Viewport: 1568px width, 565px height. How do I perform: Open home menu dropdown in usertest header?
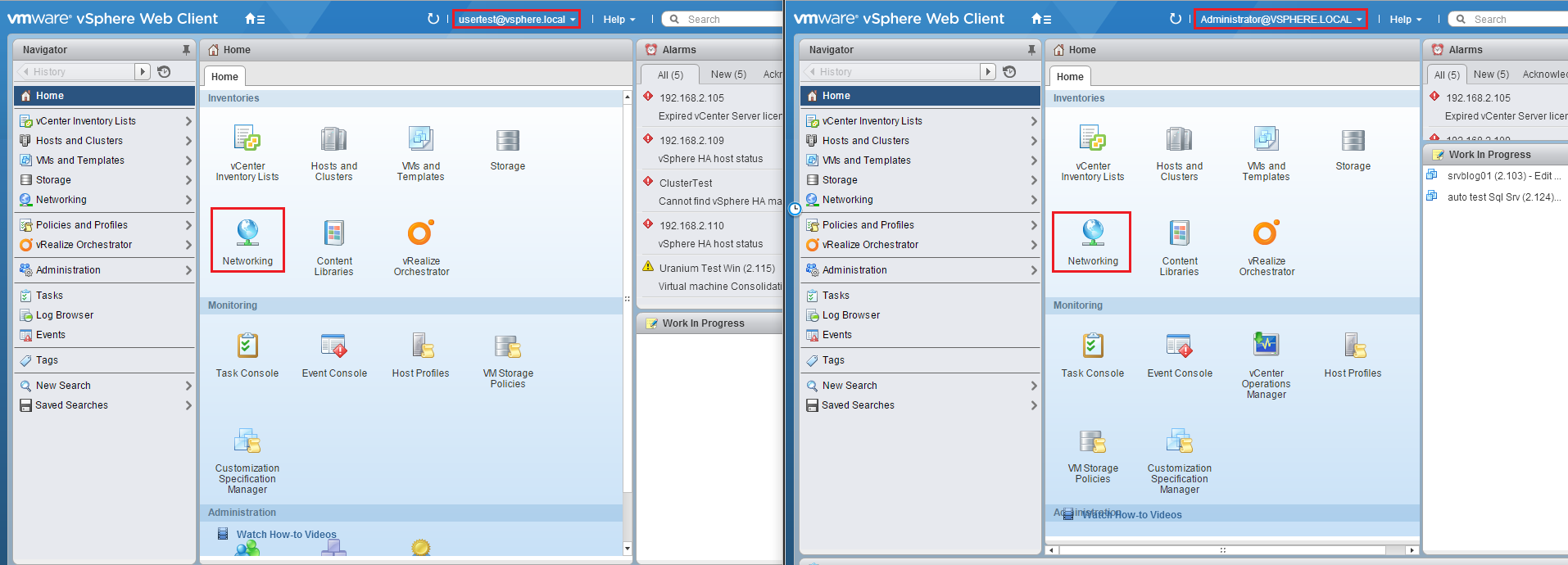coord(255,19)
